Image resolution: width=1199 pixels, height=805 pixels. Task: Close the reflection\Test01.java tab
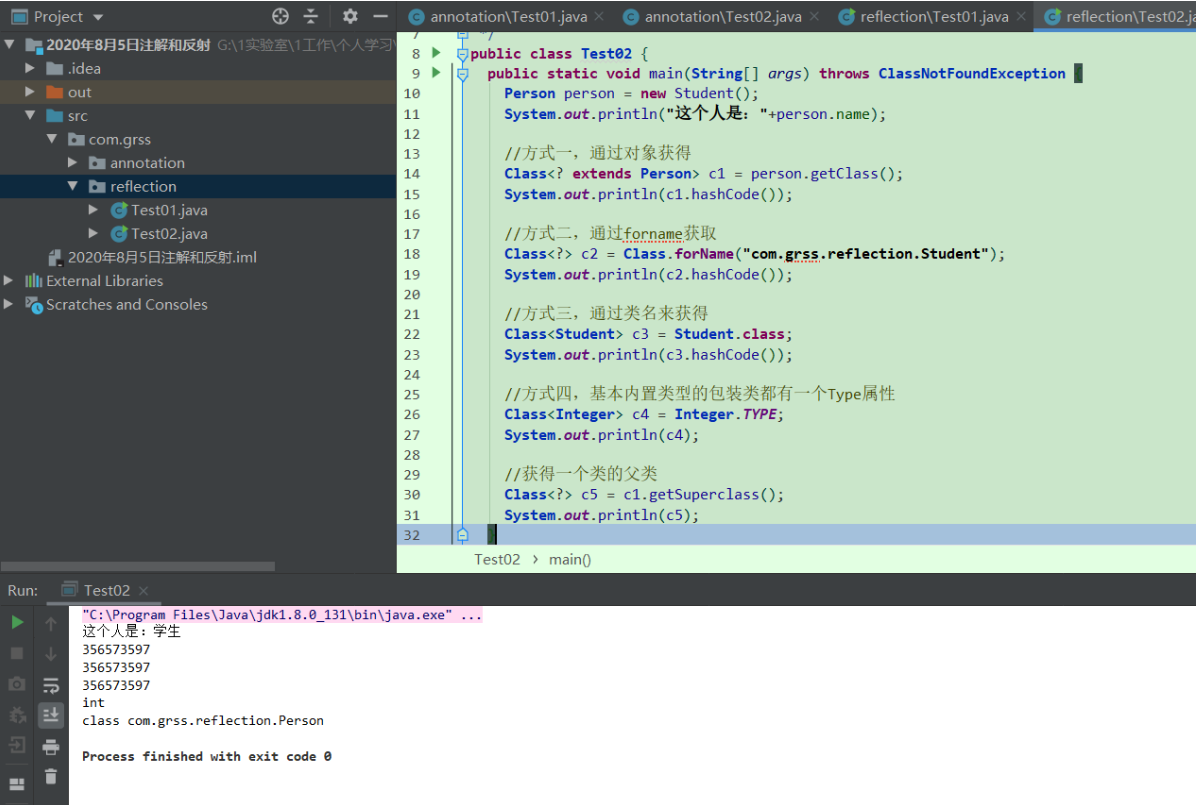click(1021, 17)
